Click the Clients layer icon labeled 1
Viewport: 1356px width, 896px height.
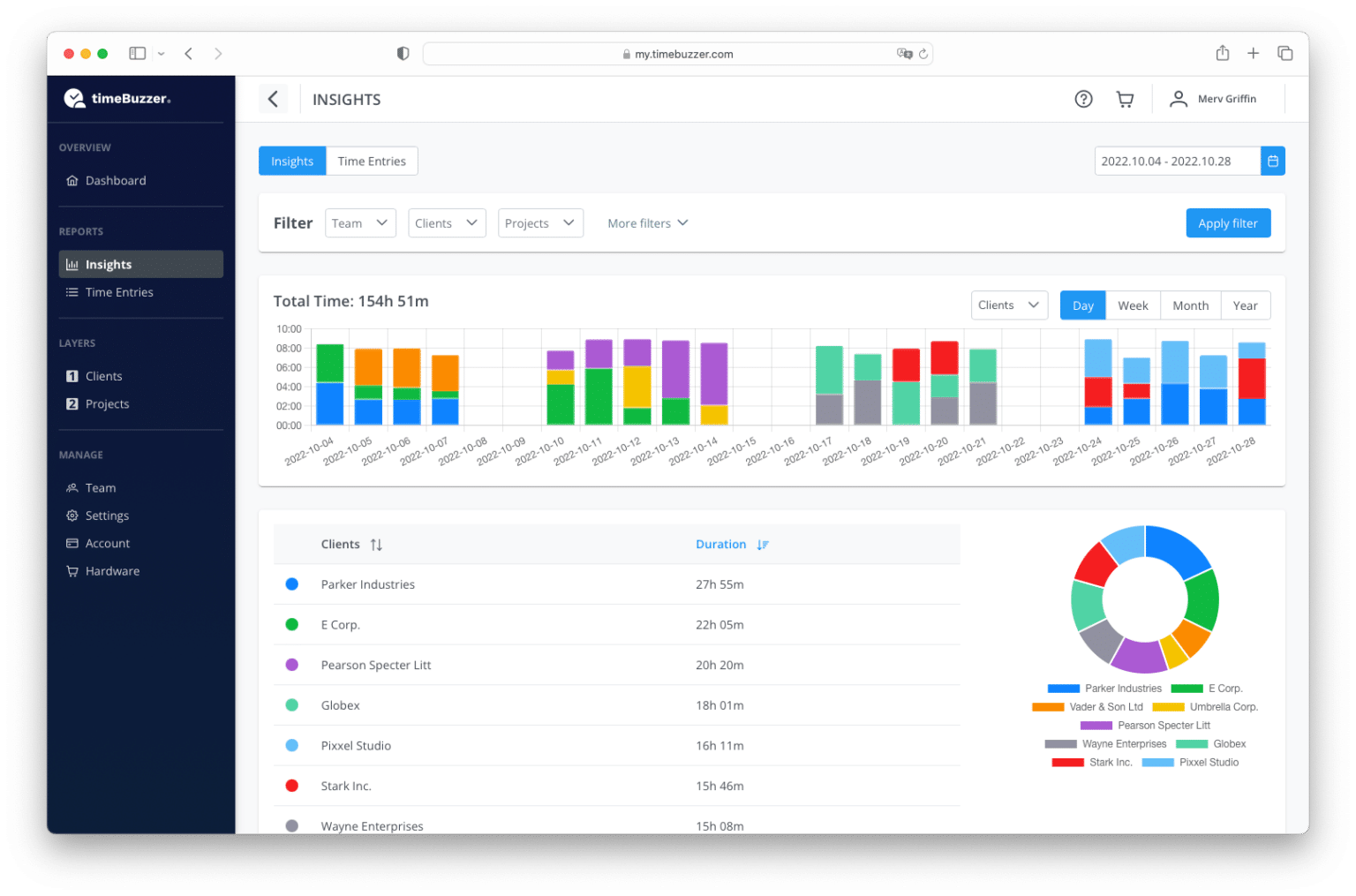click(x=72, y=375)
